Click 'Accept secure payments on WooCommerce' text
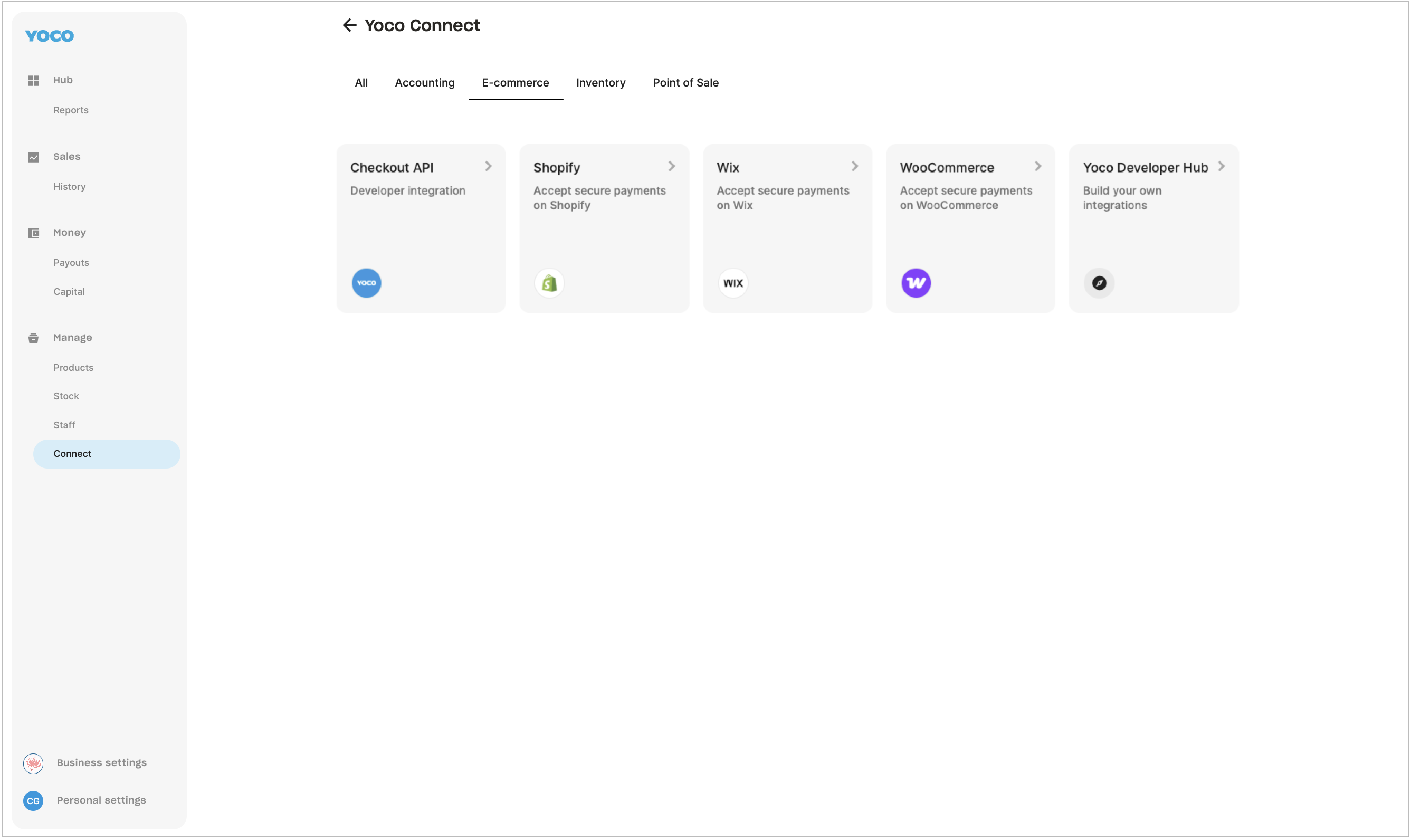This screenshot has height=840, width=1411. [x=966, y=198]
